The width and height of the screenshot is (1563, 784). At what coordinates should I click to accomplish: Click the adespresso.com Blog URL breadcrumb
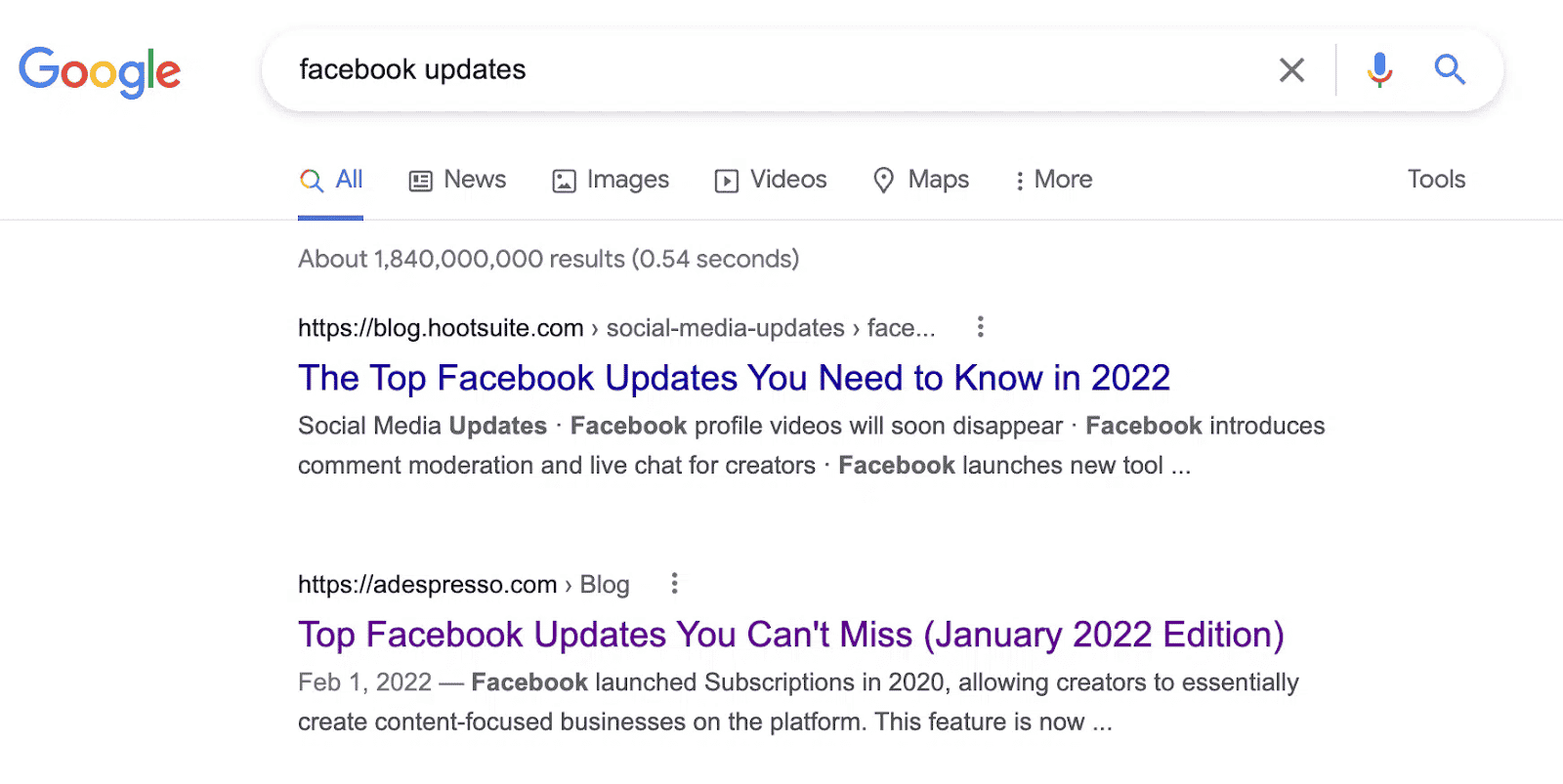[x=464, y=584]
